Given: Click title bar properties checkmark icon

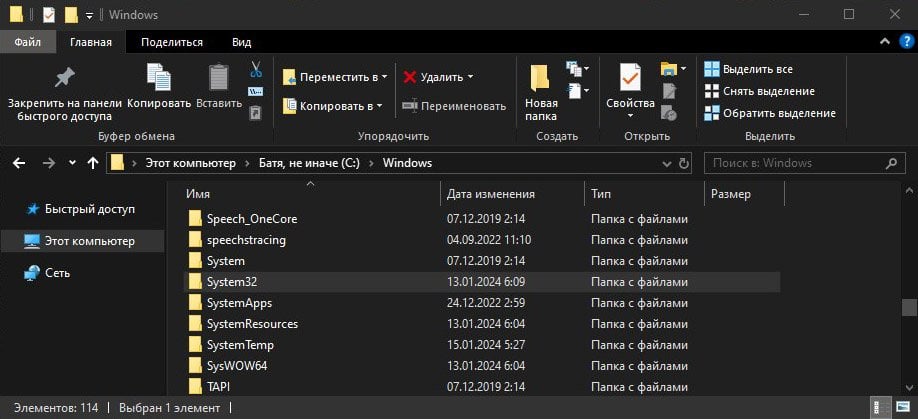Looking at the screenshot, I should point(49,15).
